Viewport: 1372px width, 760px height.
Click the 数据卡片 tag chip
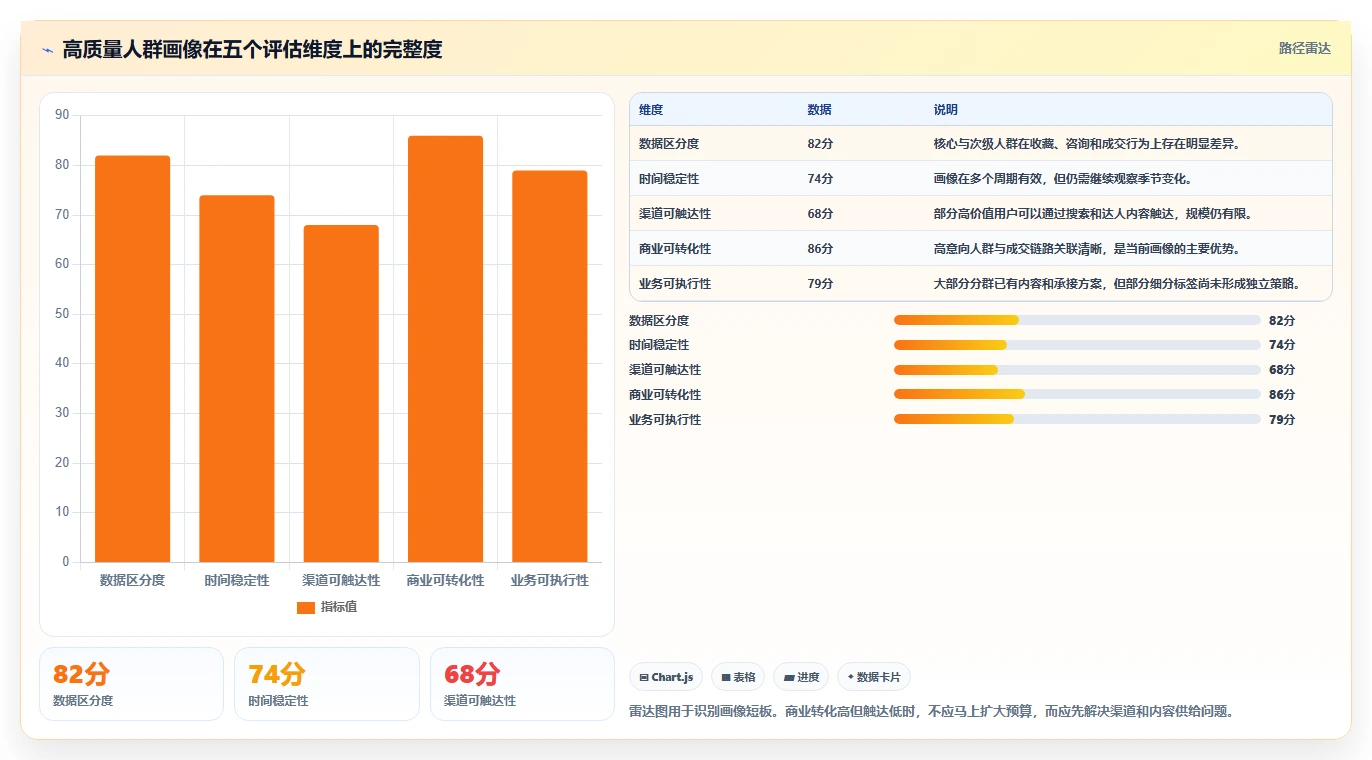pos(874,677)
